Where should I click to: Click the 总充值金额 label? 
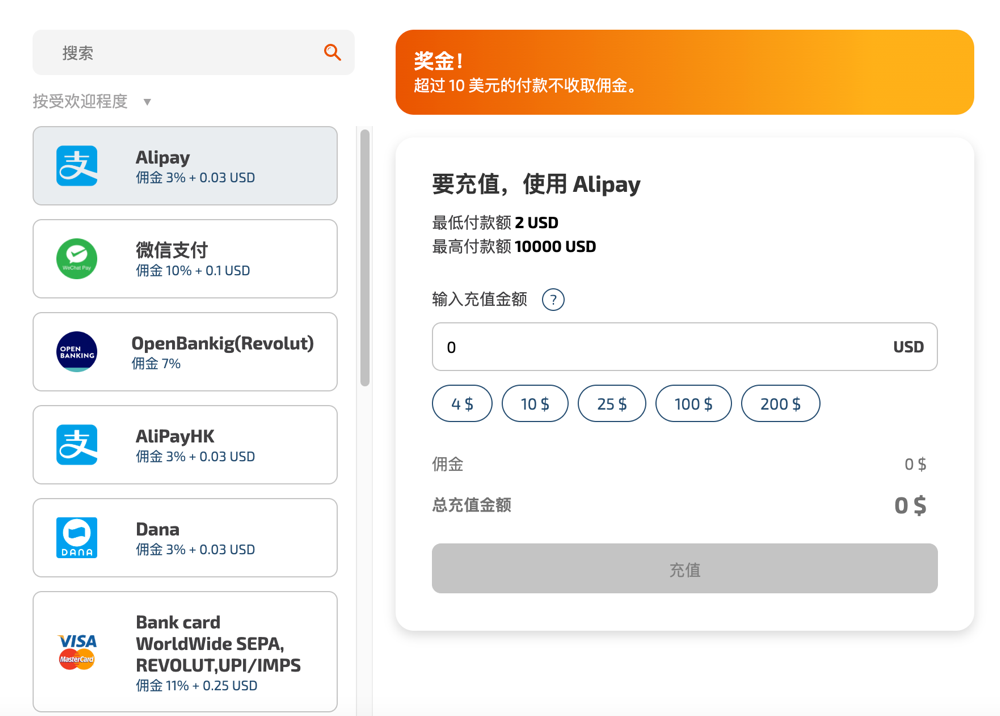(472, 506)
